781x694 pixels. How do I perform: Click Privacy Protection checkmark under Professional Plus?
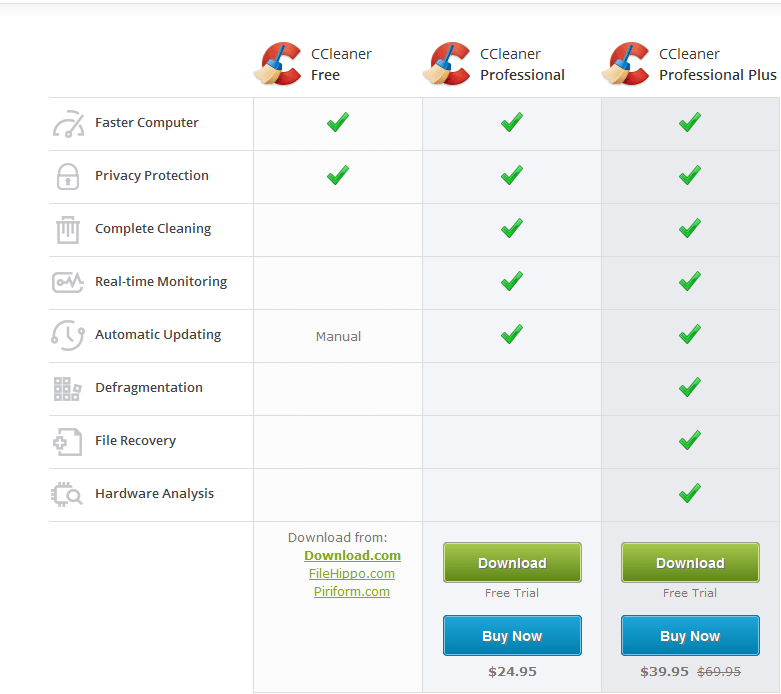point(690,175)
